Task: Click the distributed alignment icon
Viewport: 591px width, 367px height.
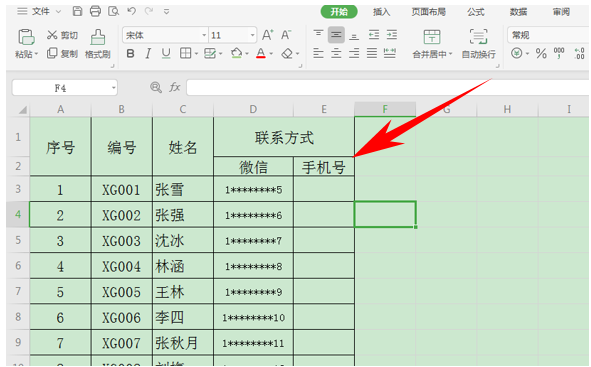Action: click(390, 53)
